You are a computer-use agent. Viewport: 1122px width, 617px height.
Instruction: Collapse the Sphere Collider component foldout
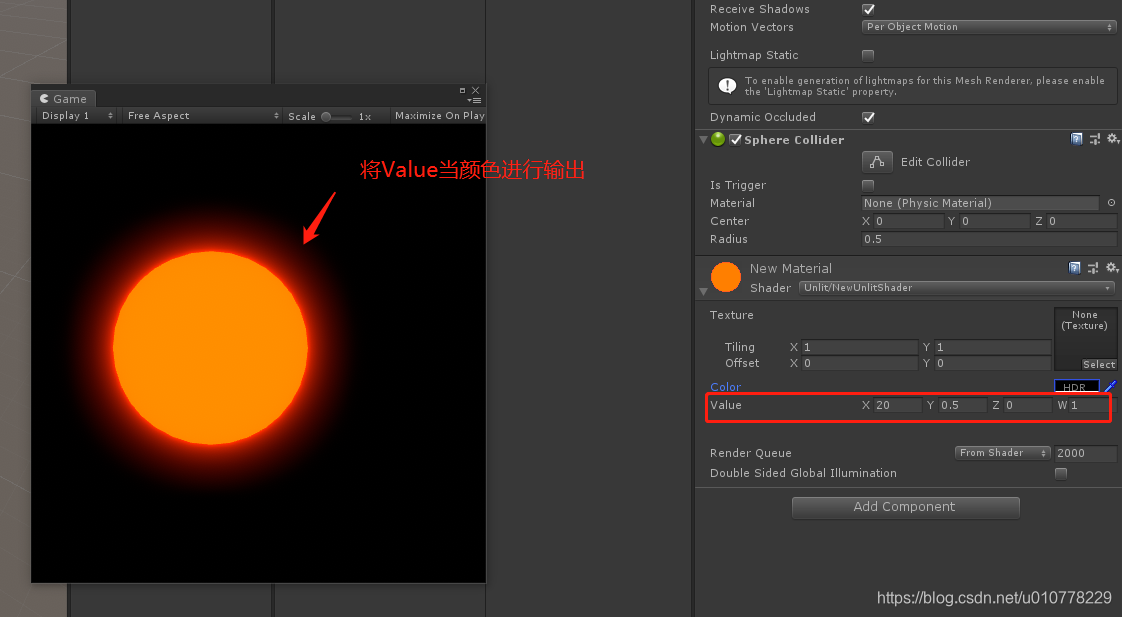click(x=703, y=139)
